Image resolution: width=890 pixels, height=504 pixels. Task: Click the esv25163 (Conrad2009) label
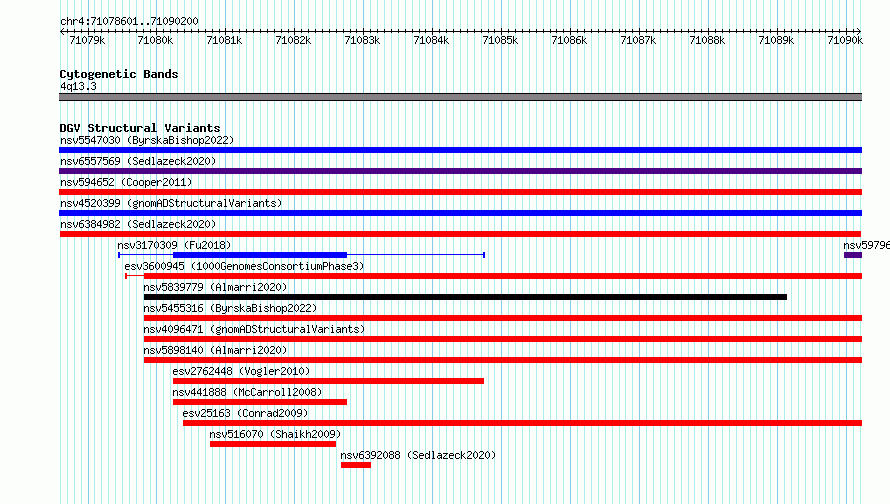pyautogui.click(x=245, y=413)
